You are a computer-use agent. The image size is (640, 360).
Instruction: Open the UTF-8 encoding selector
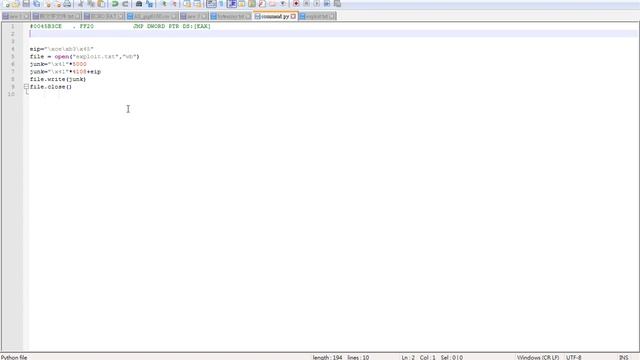pos(573,357)
